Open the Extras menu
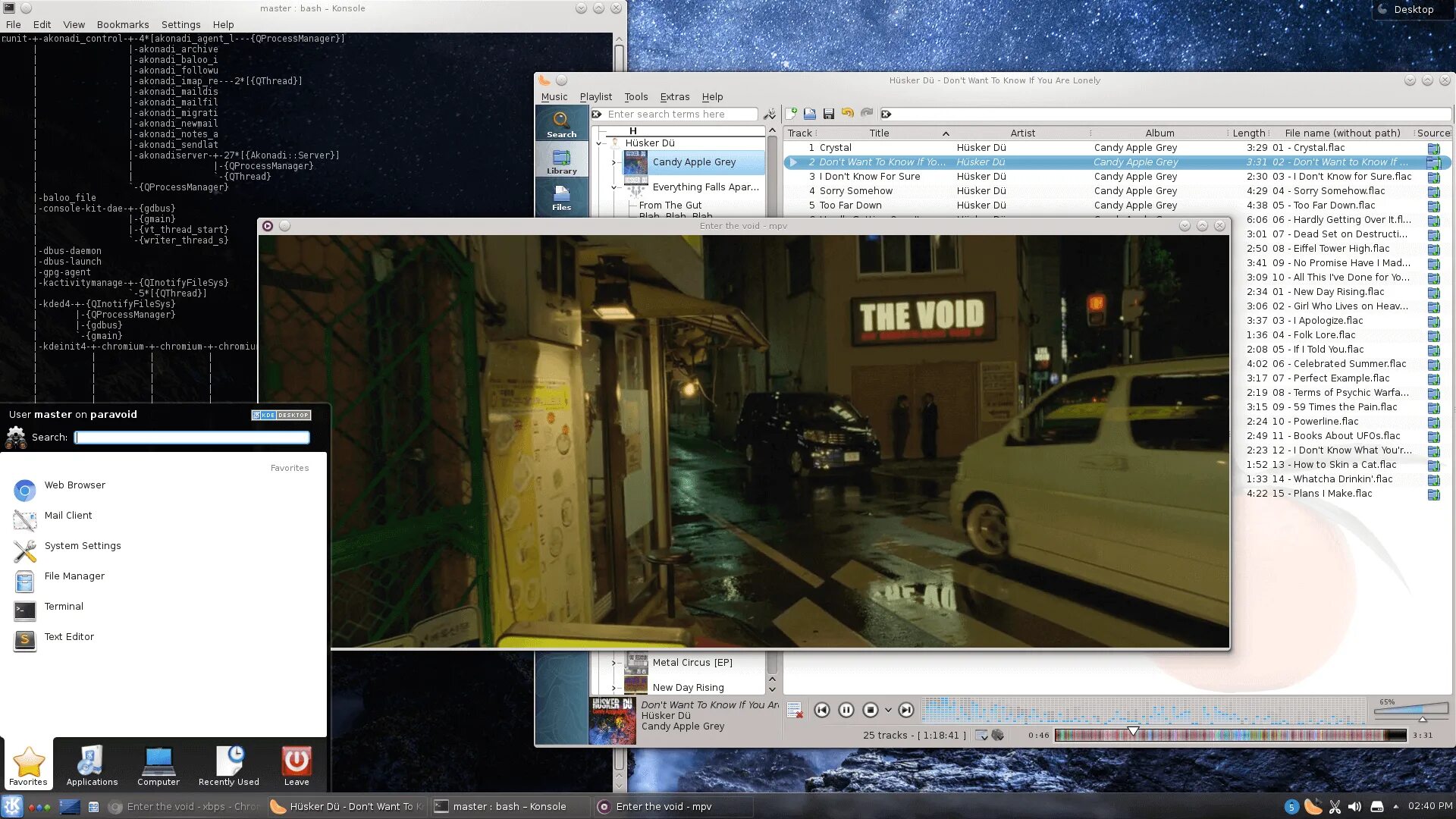The width and height of the screenshot is (1456, 819). (x=674, y=97)
